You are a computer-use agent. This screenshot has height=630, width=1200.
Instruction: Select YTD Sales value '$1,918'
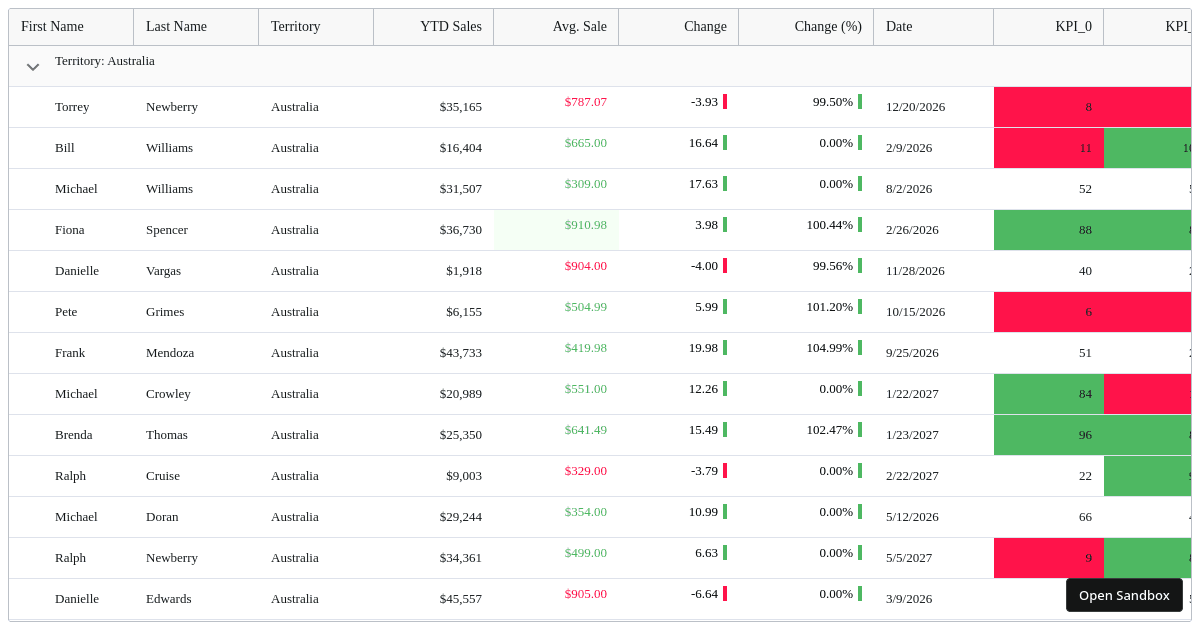[464, 271]
